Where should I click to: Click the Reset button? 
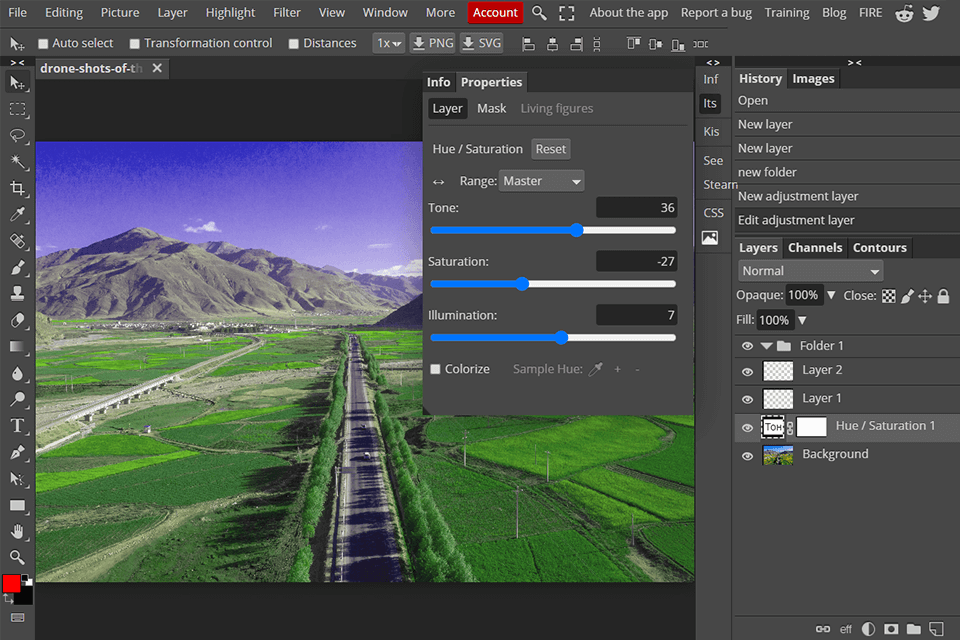(551, 149)
